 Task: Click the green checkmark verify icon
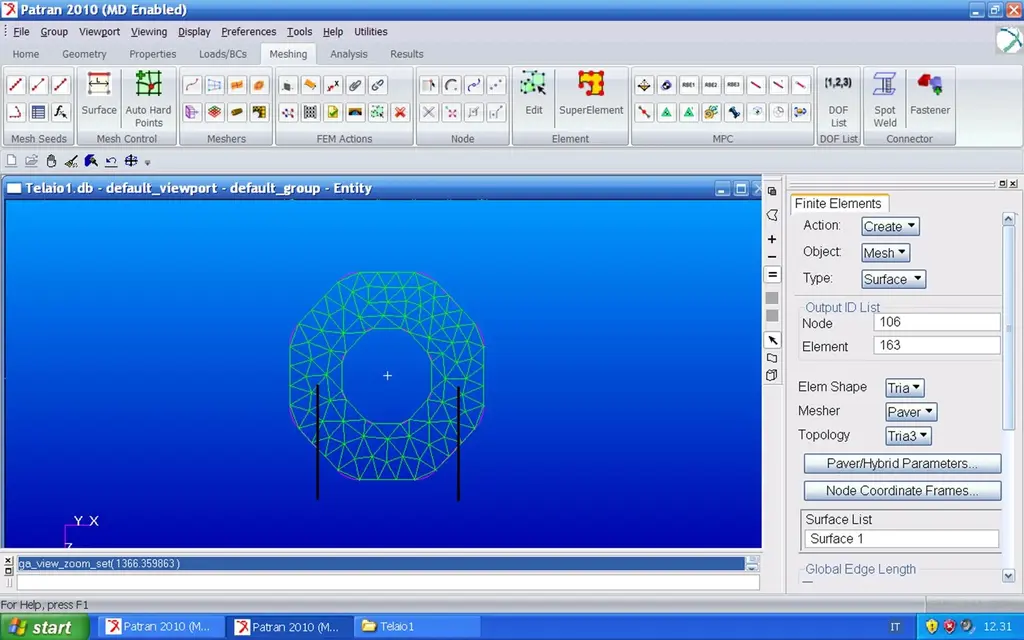332,112
